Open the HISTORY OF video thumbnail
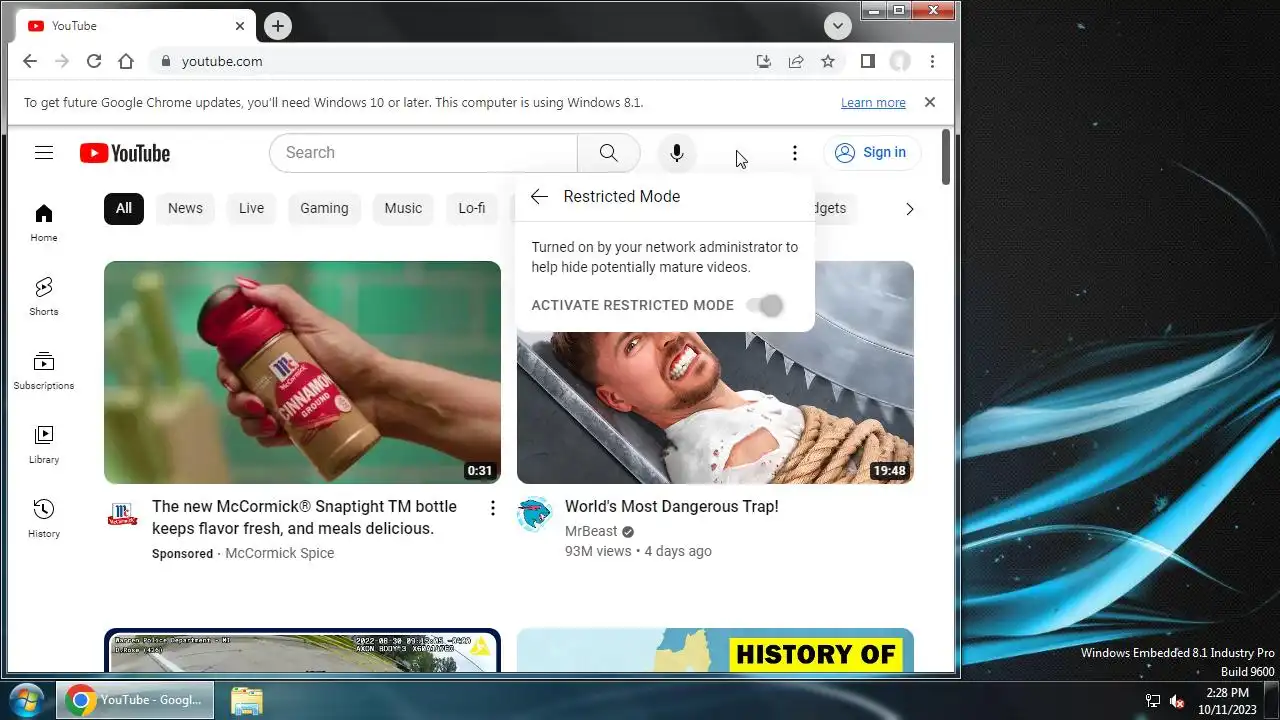The height and width of the screenshot is (720, 1280). [715, 650]
